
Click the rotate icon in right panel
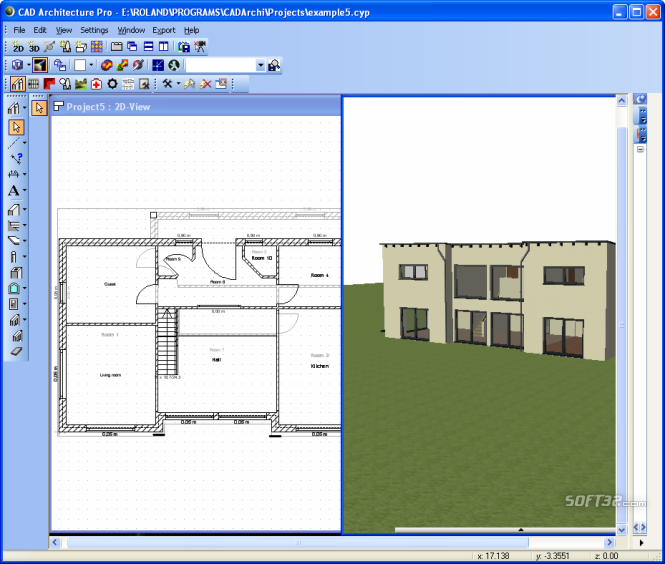640,99
